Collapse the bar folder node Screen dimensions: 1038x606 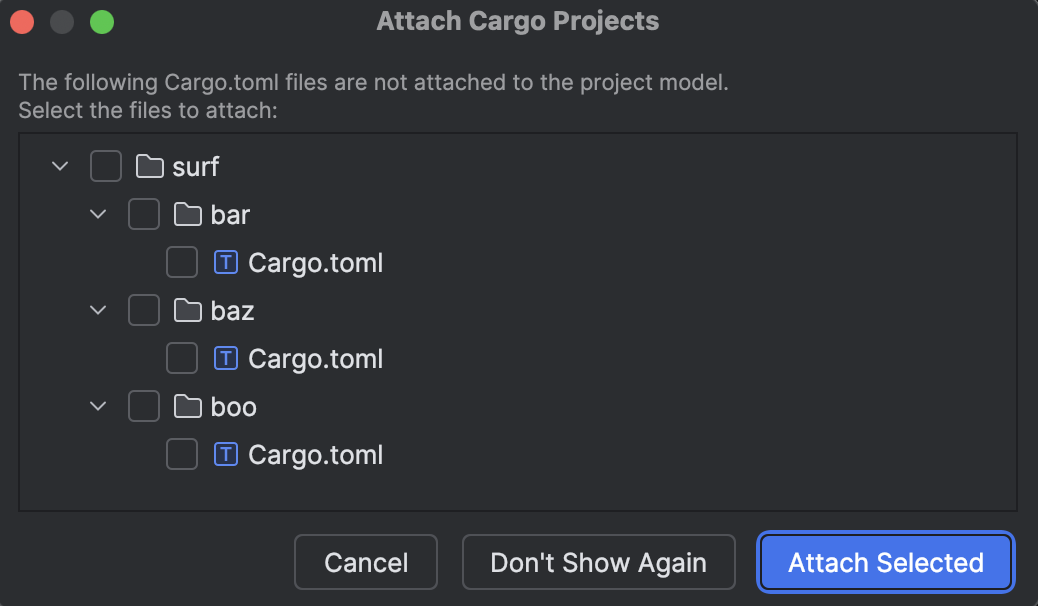click(x=97, y=214)
